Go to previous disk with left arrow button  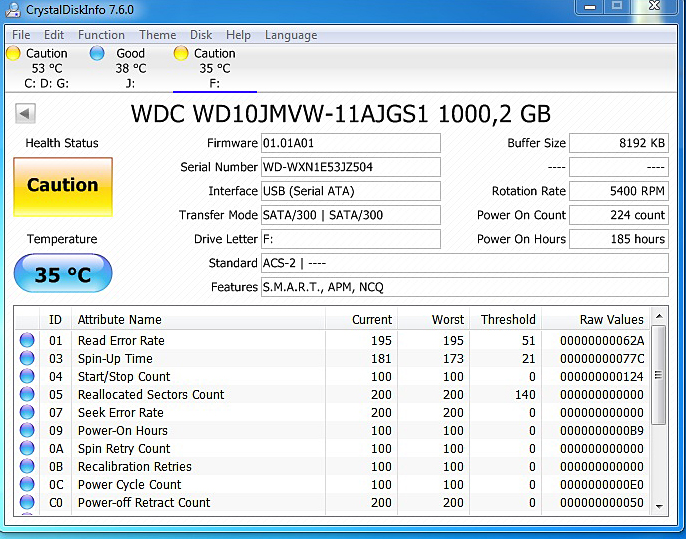click(x=25, y=114)
